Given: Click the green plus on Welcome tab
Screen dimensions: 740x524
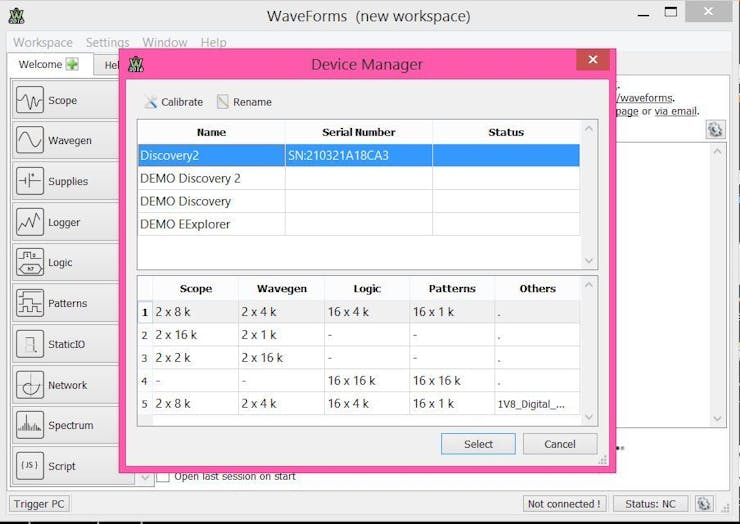Looking at the screenshot, I should point(72,64).
